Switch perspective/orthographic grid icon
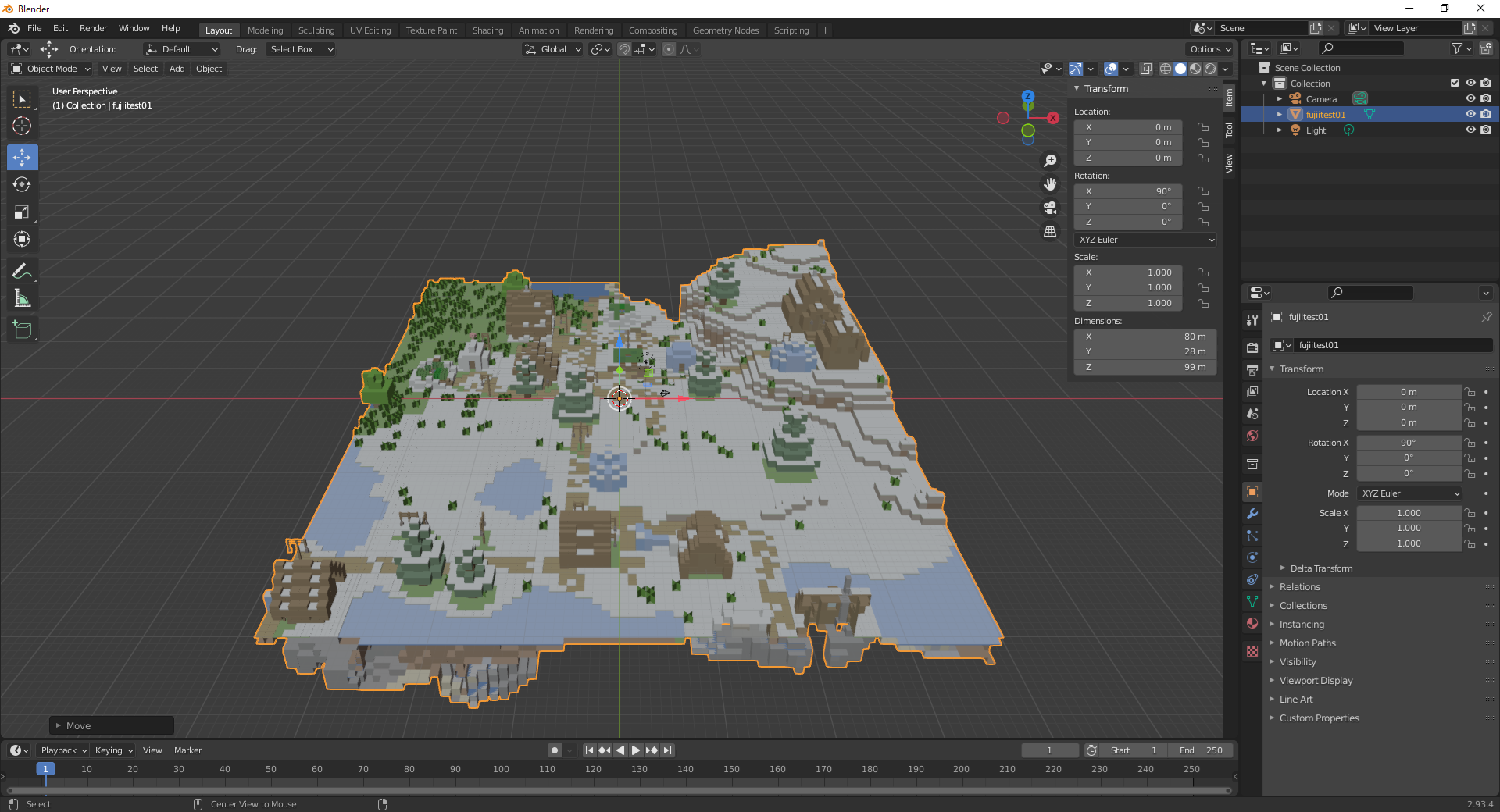This screenshot has width=1500, height=812. 1050,232
